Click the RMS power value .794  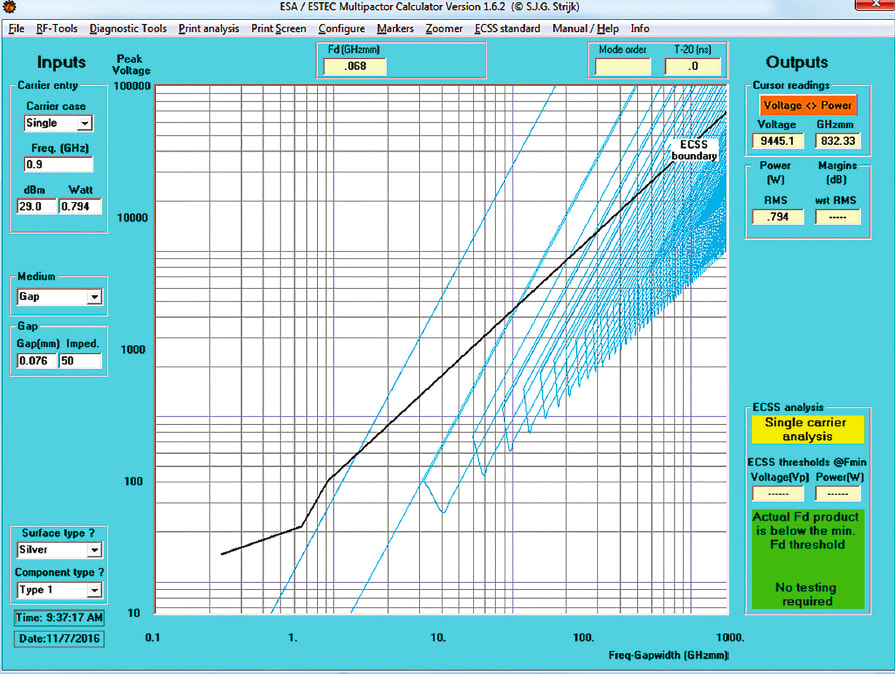[777, 217]
